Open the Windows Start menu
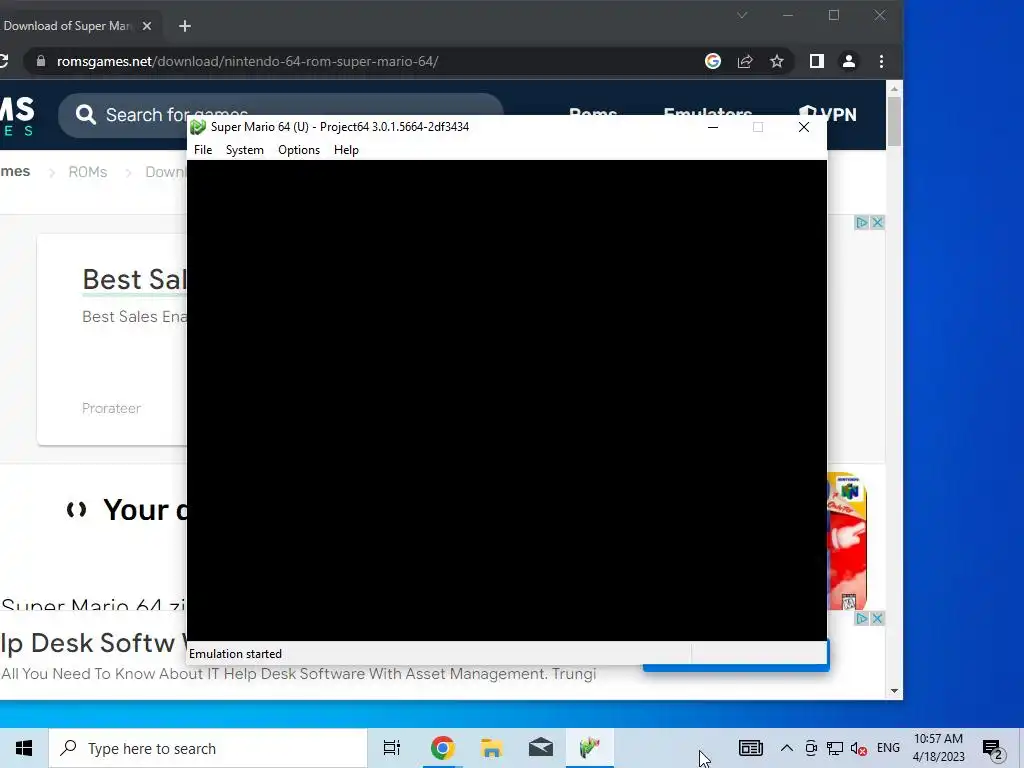The height and width of the screenshot is (768, 1024). 24,748
